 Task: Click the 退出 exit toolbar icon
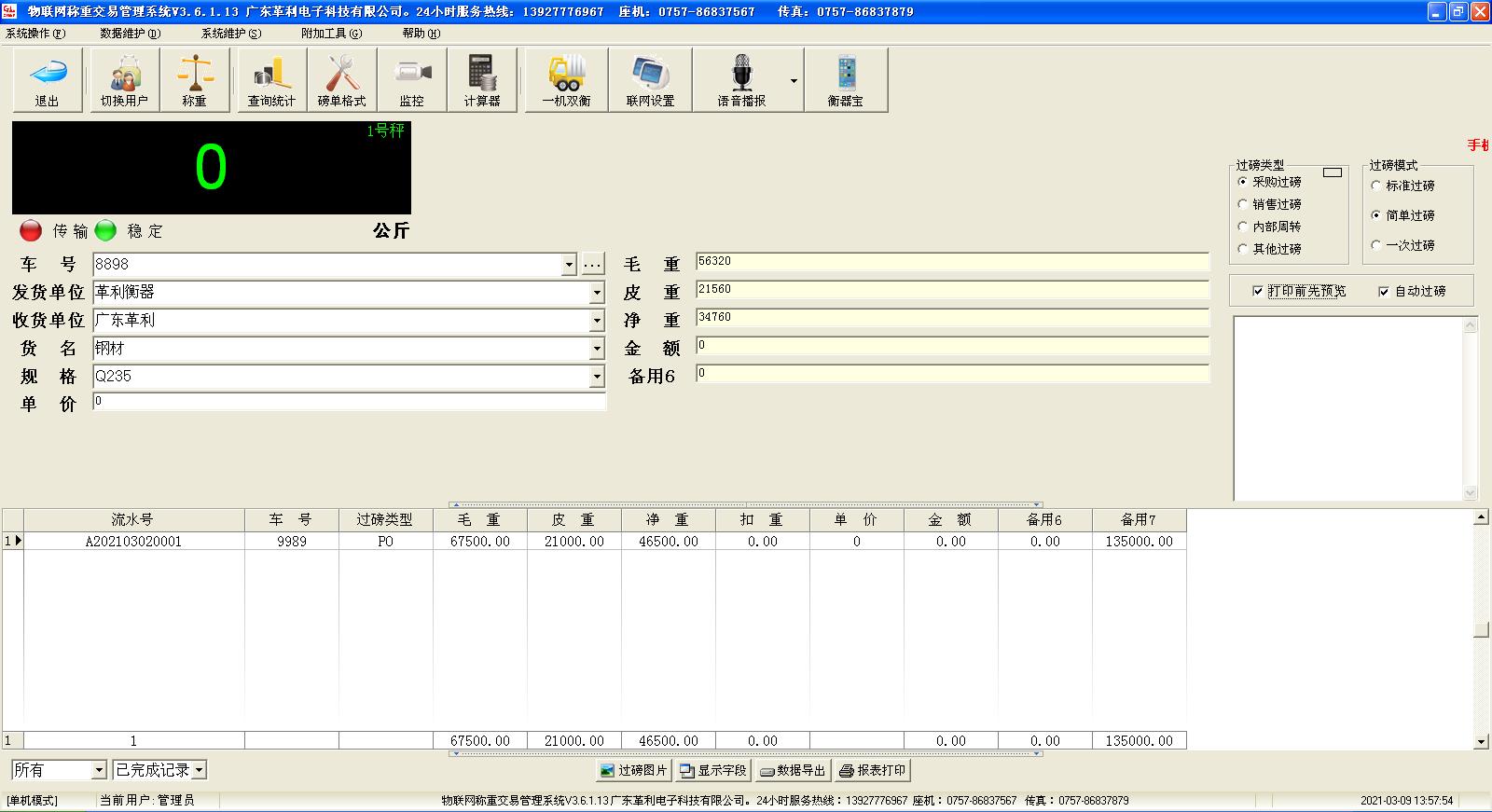coord(48,80)
